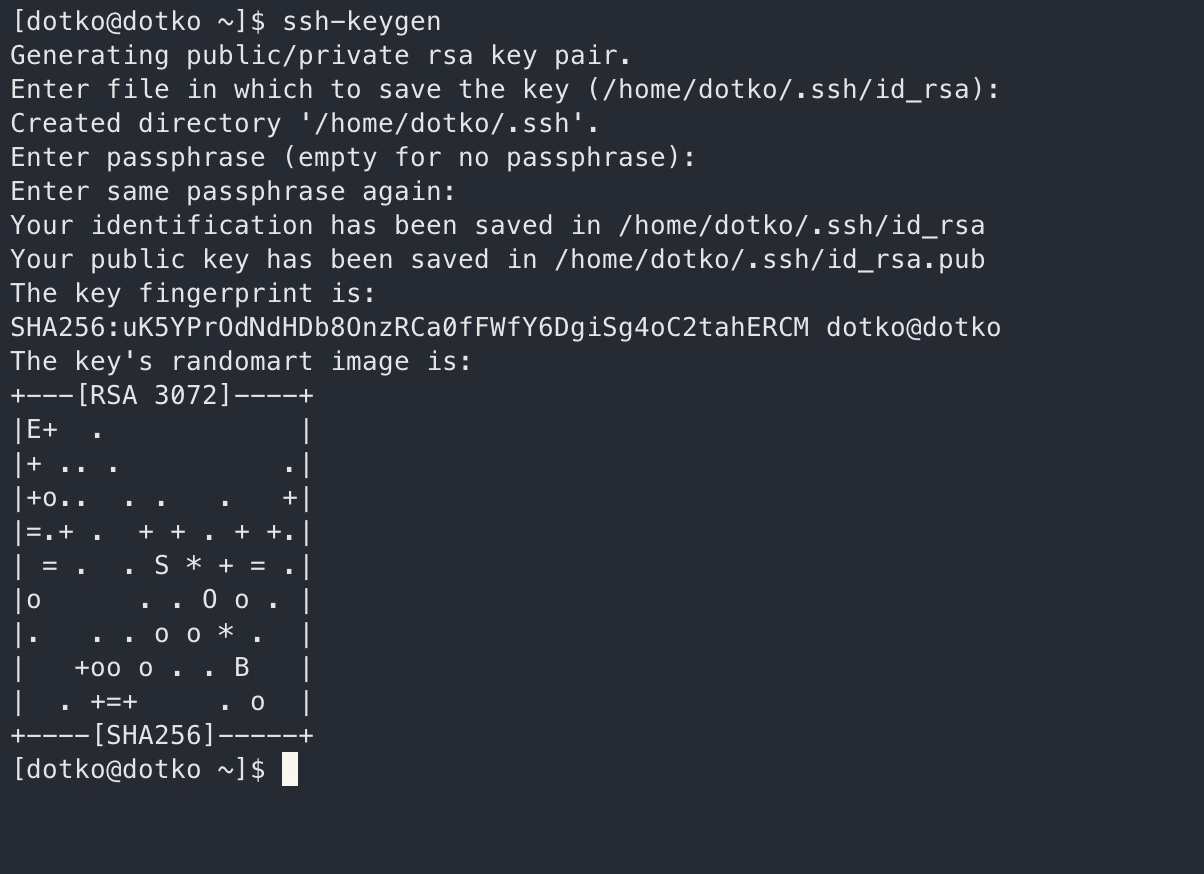Click the "E" in the randomart's first row
The image size is (1204, 874).
pyautogui.click(x=34, y=430)
